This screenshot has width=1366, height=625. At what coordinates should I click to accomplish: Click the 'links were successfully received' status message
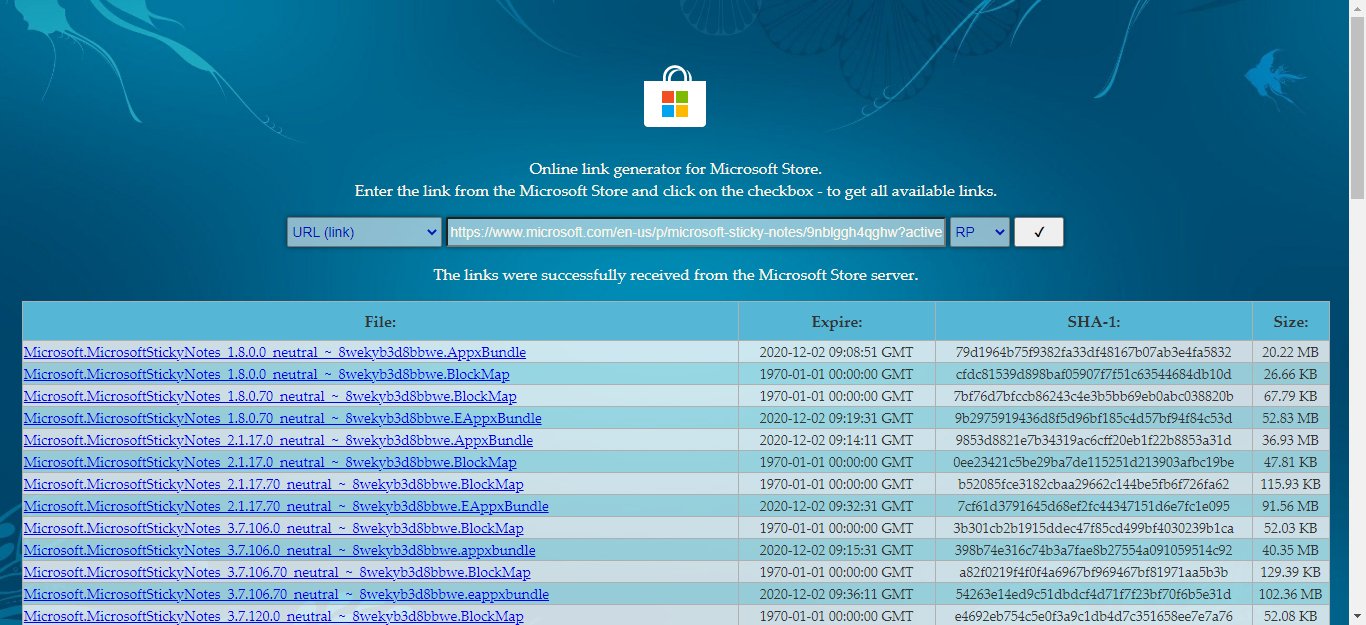[675, 273]
